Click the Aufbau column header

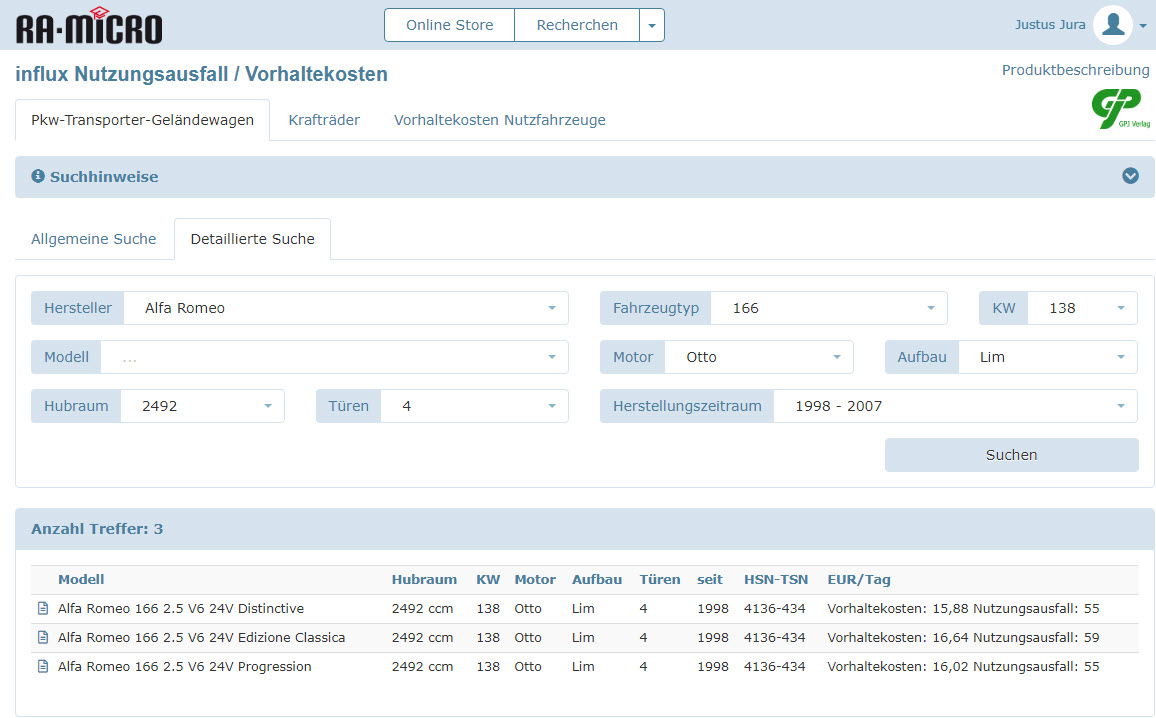[596, 579]
